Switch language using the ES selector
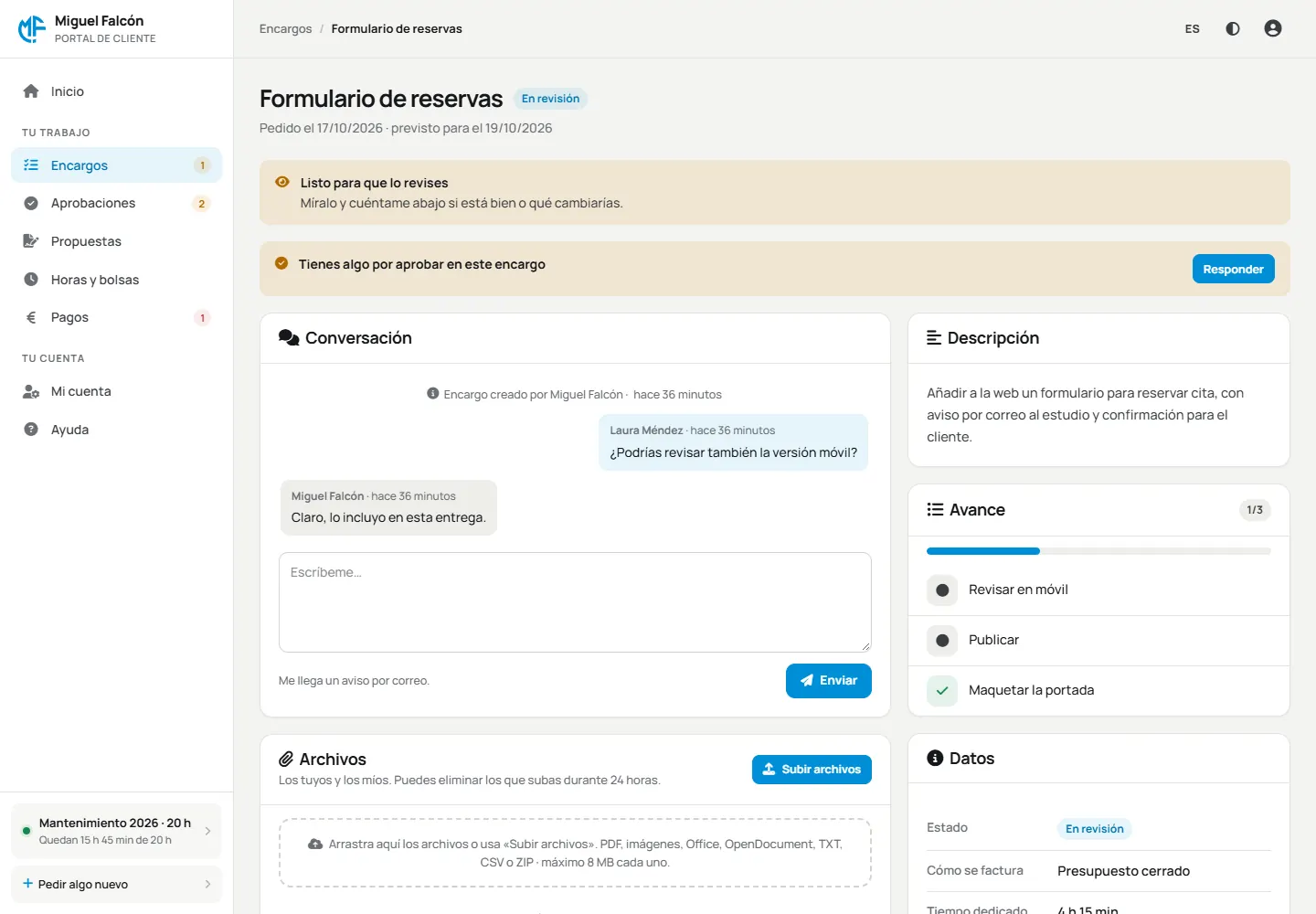The width and height of the screenshot is (1316, 914). point(1193,29)
